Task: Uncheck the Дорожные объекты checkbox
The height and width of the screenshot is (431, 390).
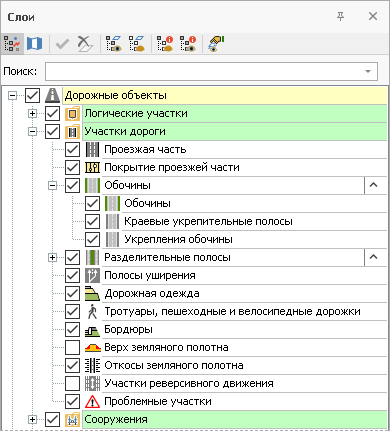Action: tap(33, 96)
